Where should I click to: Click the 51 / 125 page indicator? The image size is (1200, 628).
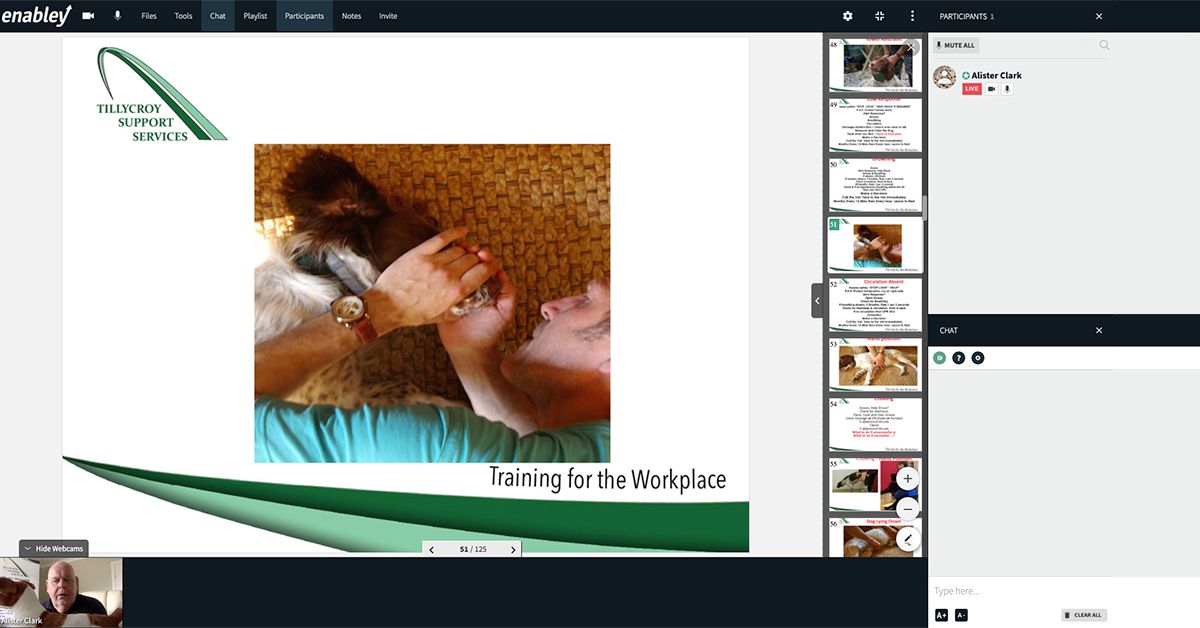[x=473, y=549]
